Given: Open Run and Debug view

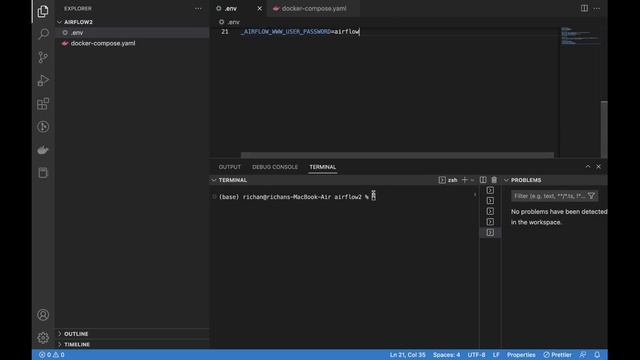Looking at the screenshot, I should [43, 80].
